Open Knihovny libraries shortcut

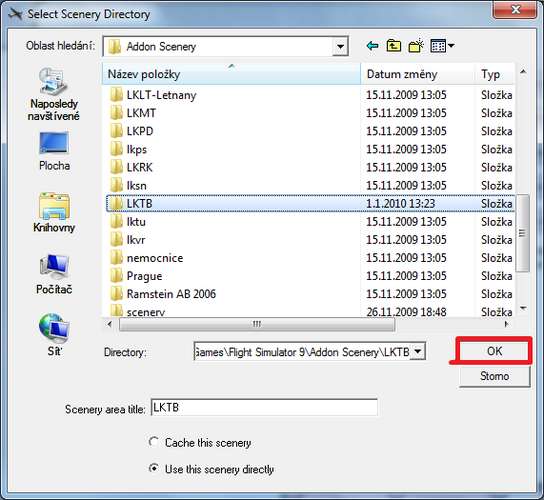tap(54, 213)
